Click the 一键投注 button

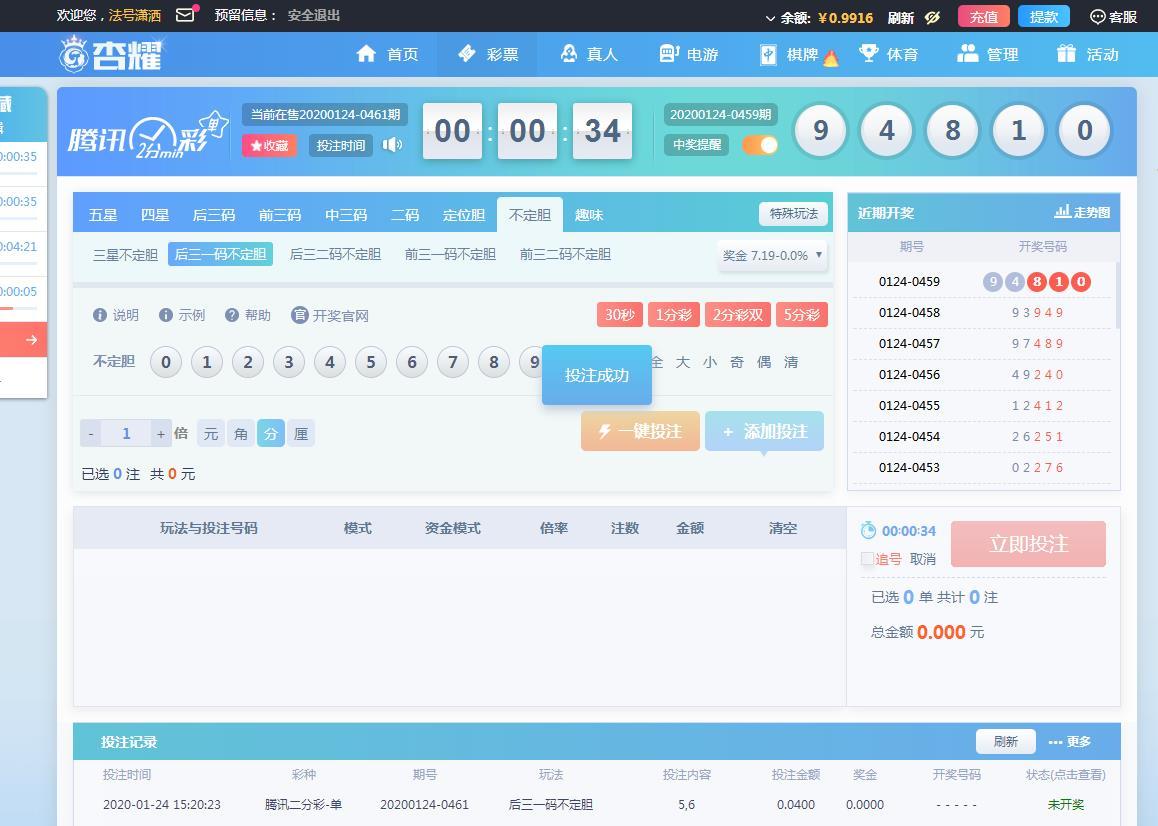pyautogui.click(x=640, y=431)
